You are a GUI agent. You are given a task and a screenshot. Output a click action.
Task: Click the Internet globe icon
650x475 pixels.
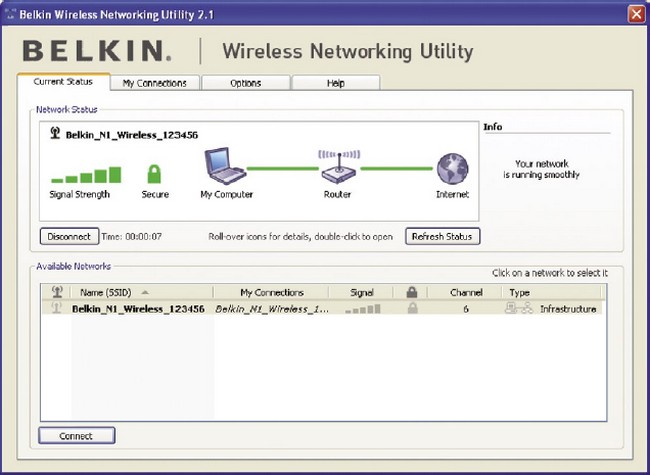click(453, 169)
